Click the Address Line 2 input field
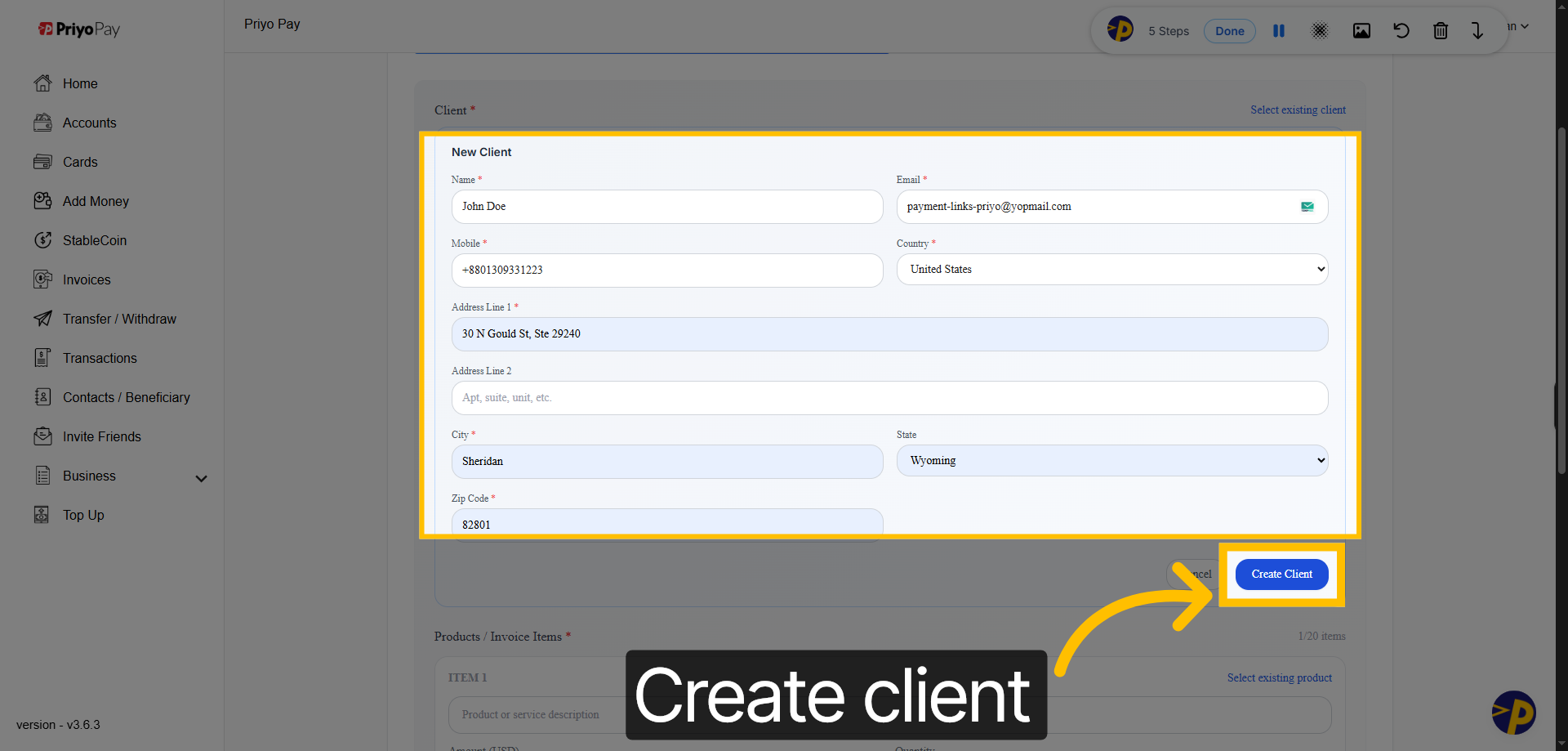Image resolution: width=1568 pixels, height=751 pixels. [x=889, y=398]
